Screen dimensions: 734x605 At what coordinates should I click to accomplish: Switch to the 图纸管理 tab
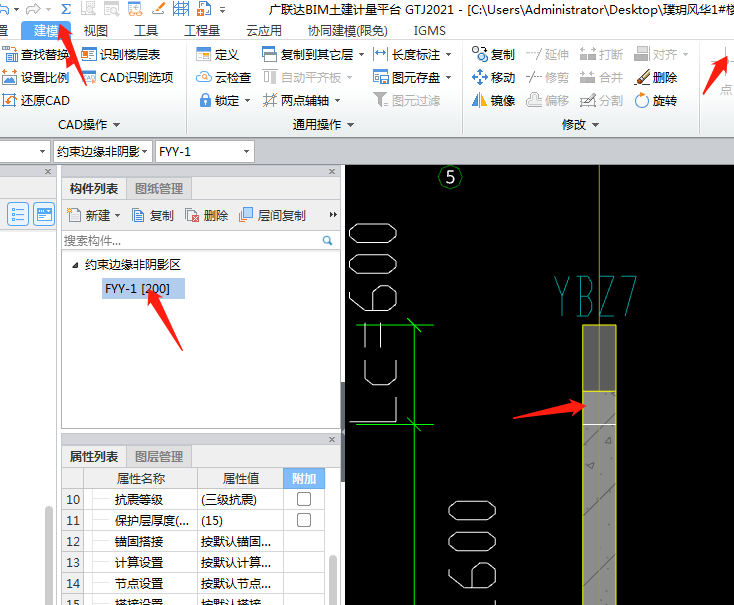159,189
